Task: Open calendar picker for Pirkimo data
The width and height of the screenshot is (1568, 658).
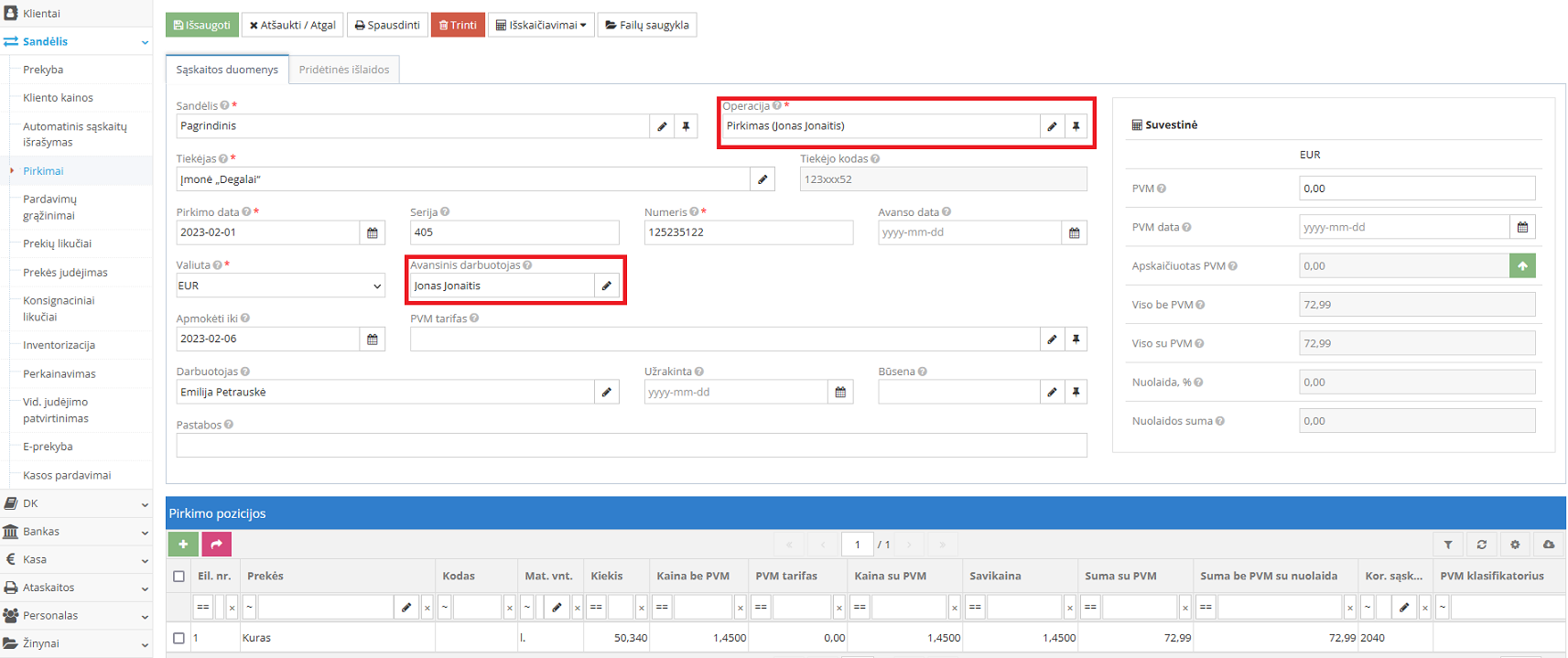Action: pos(373,232)
